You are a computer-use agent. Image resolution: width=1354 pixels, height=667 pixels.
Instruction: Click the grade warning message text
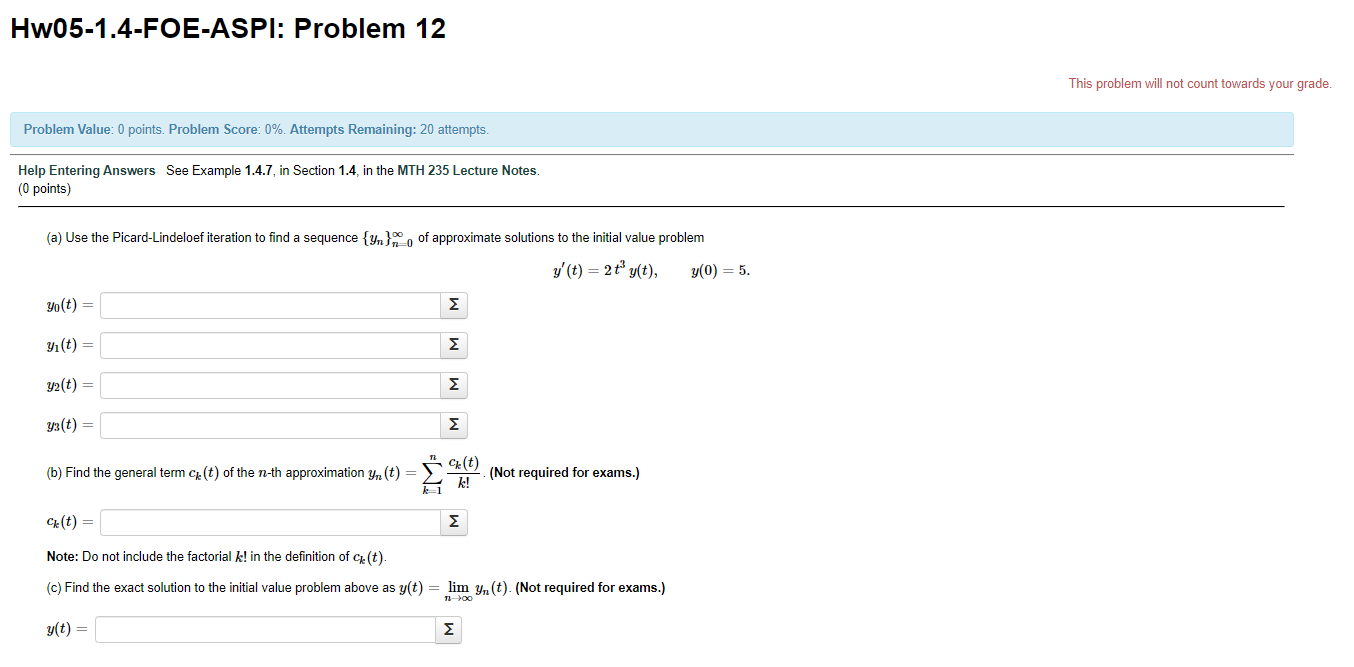tap(1199, 83)
